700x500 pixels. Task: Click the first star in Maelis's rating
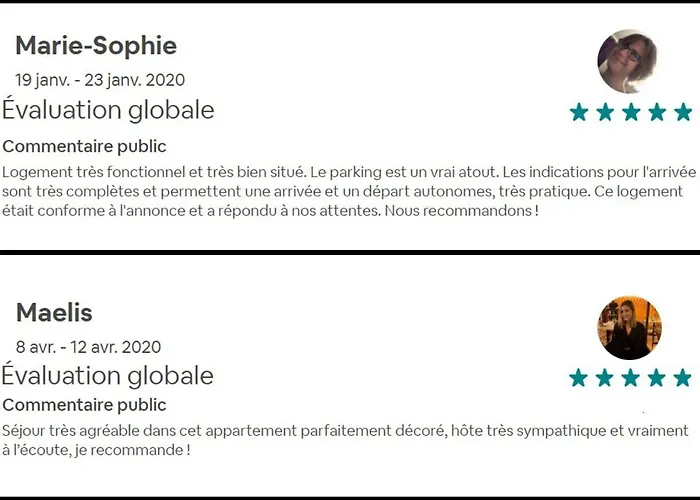click(578, 378)
